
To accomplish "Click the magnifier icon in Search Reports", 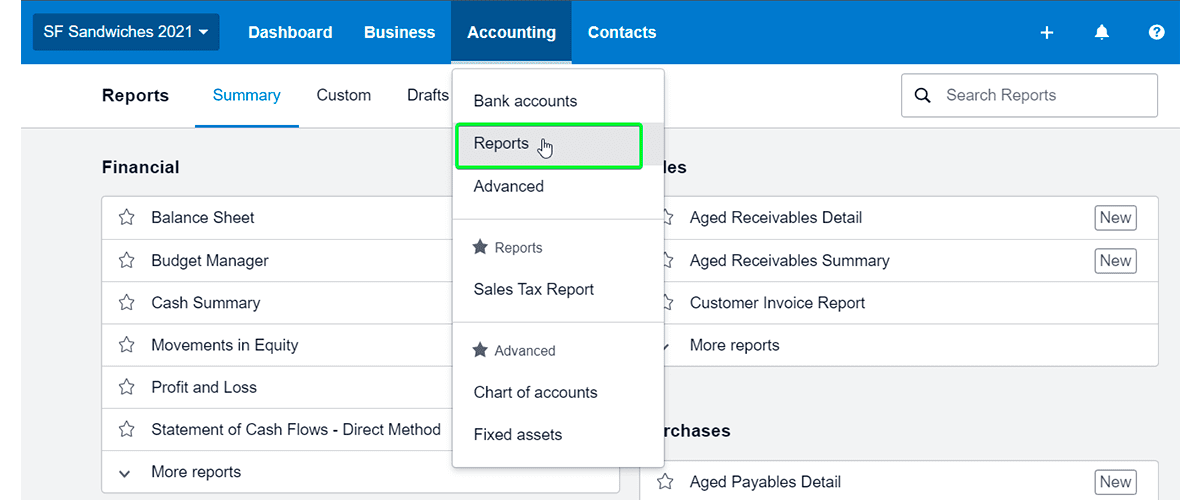I will pos(923,95).
